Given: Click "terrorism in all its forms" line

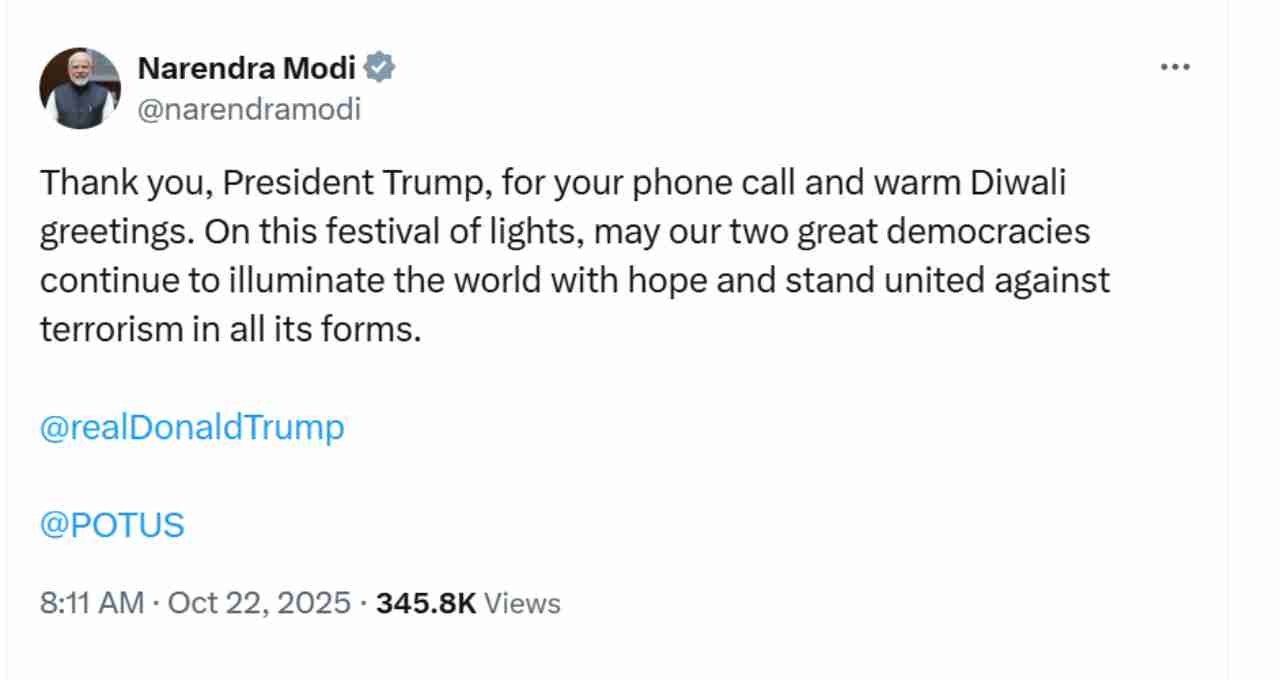Looking at the screenshot, I should tap(230, 329).
